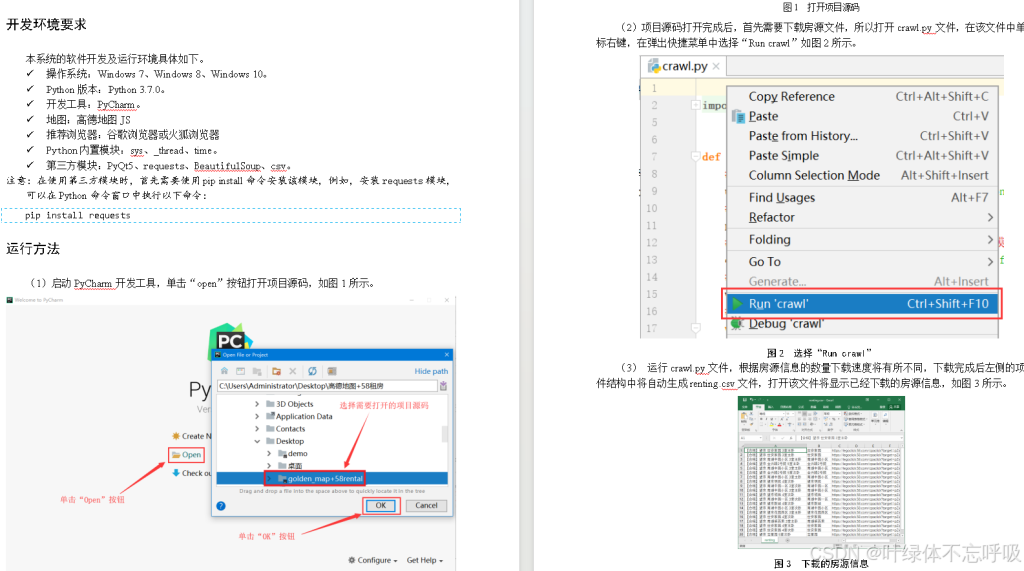Open the Go To submenu
Screen dimensions: 1024x571
(862, 261)
